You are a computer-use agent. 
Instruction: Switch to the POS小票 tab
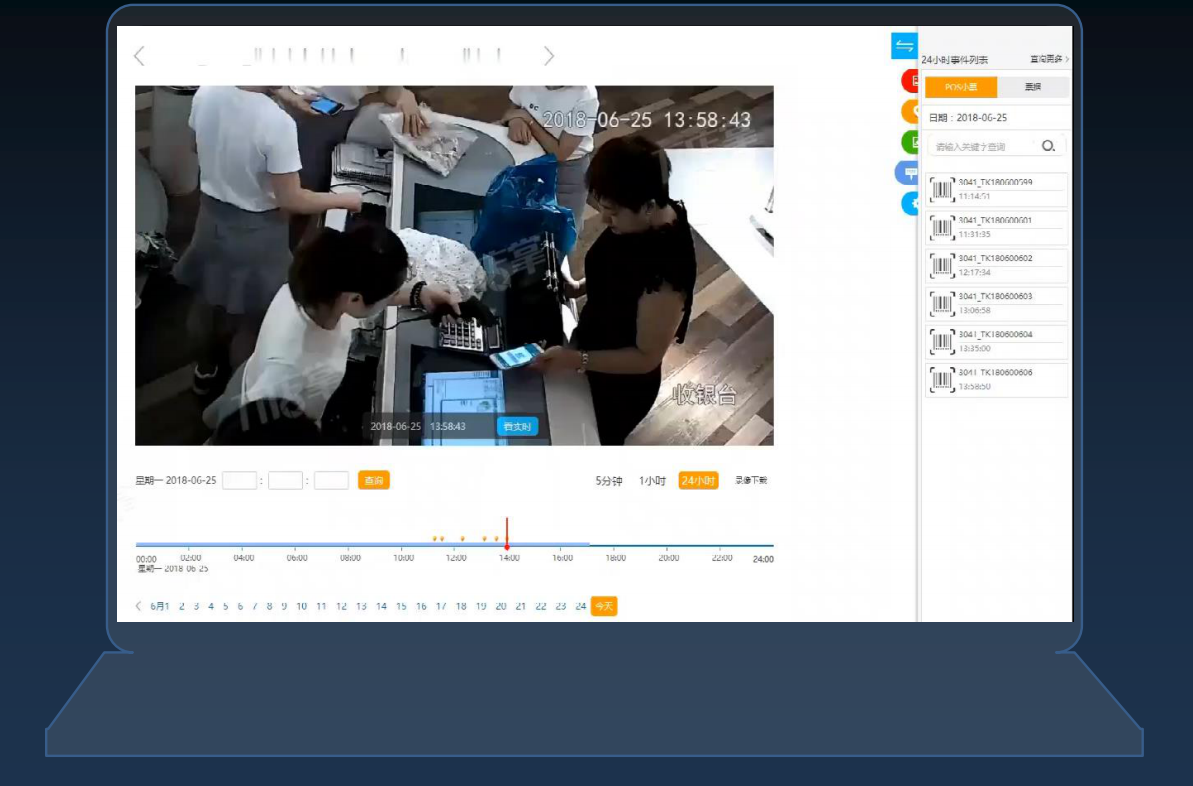click(x=960, y=87)
